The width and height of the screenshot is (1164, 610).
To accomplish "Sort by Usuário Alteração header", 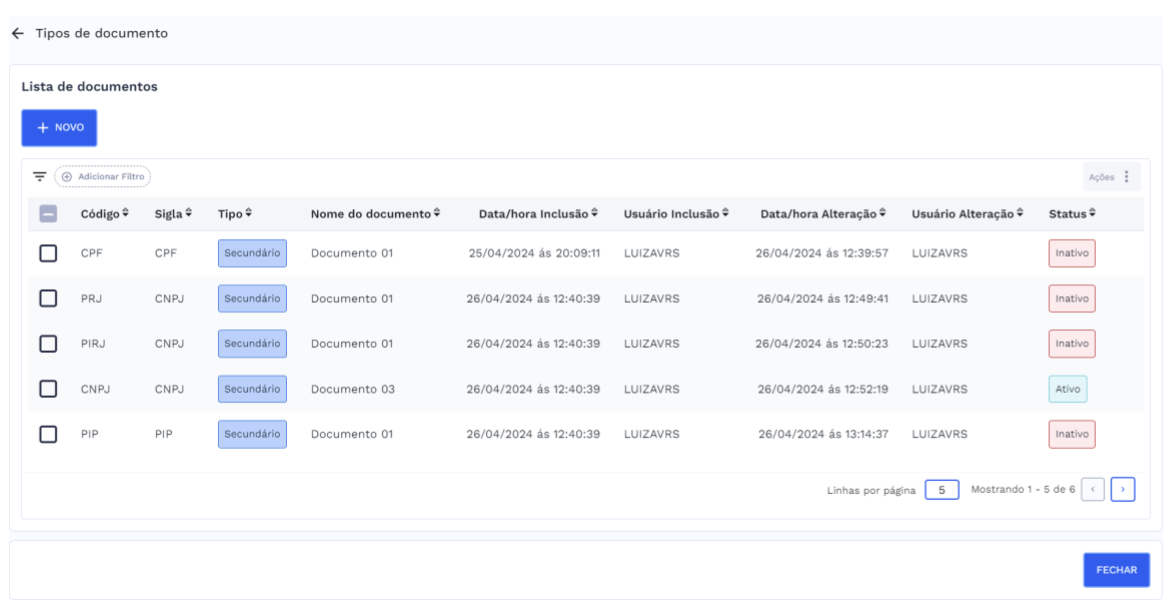I will (x=967, y=215).
